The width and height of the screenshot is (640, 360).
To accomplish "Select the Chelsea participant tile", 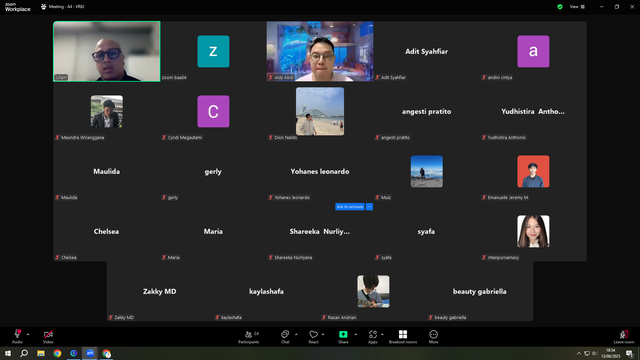I will pos(107,231).
